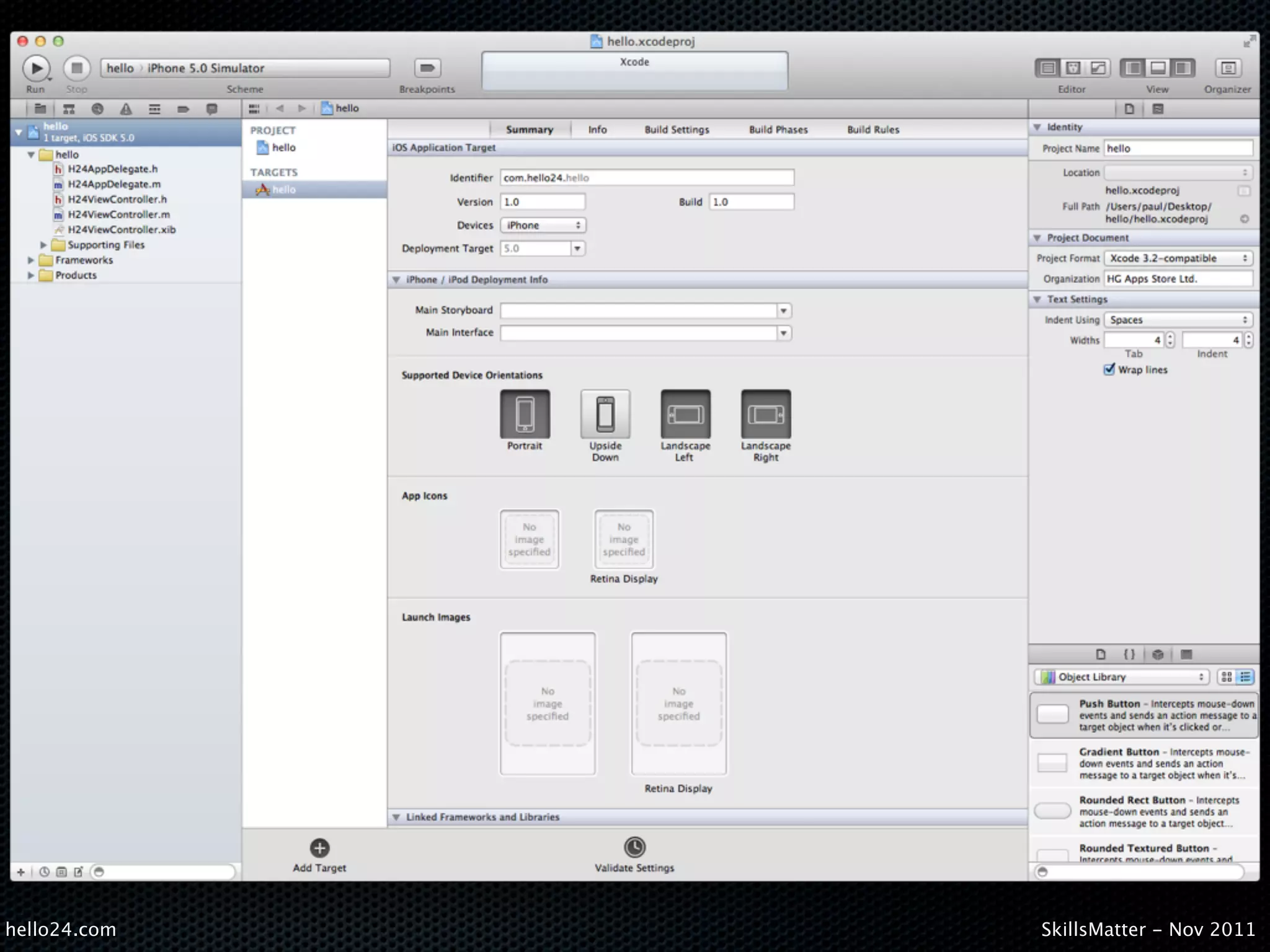Open the Devices iPhone dropdown

point(543,225)
